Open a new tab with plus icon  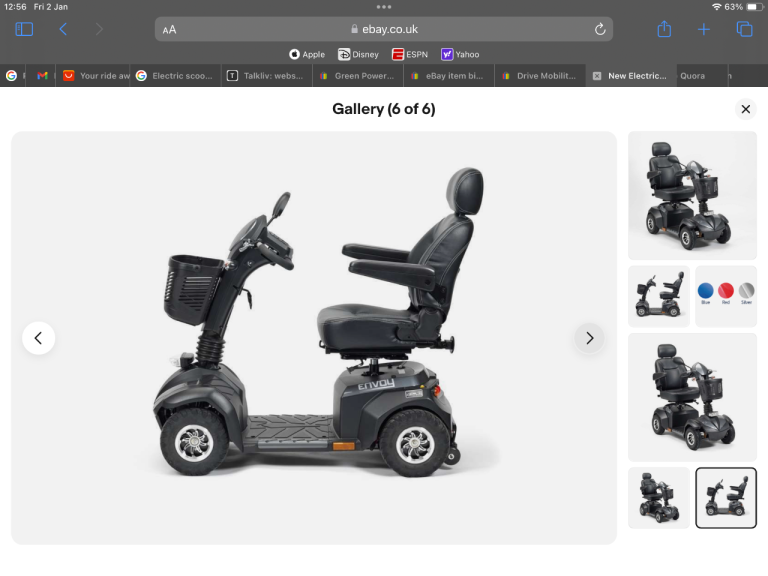704,29
